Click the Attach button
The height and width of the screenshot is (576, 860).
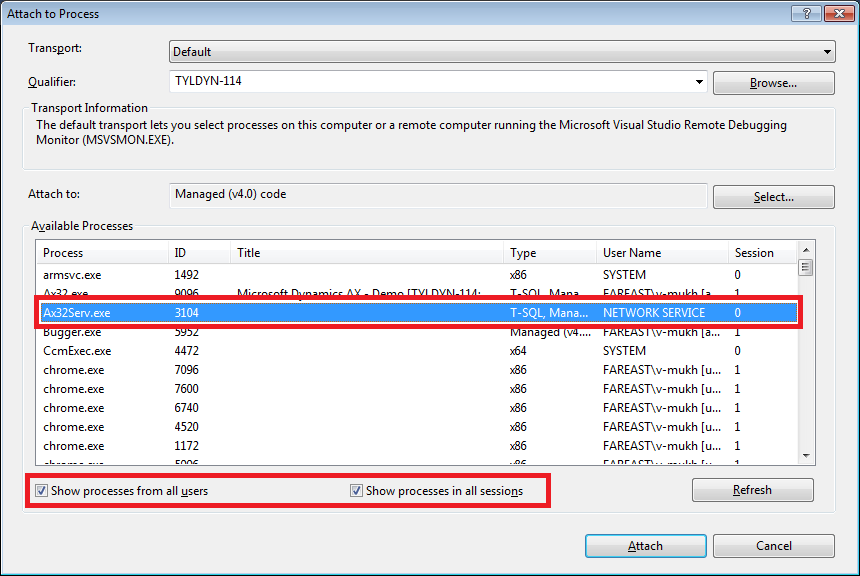645,546
